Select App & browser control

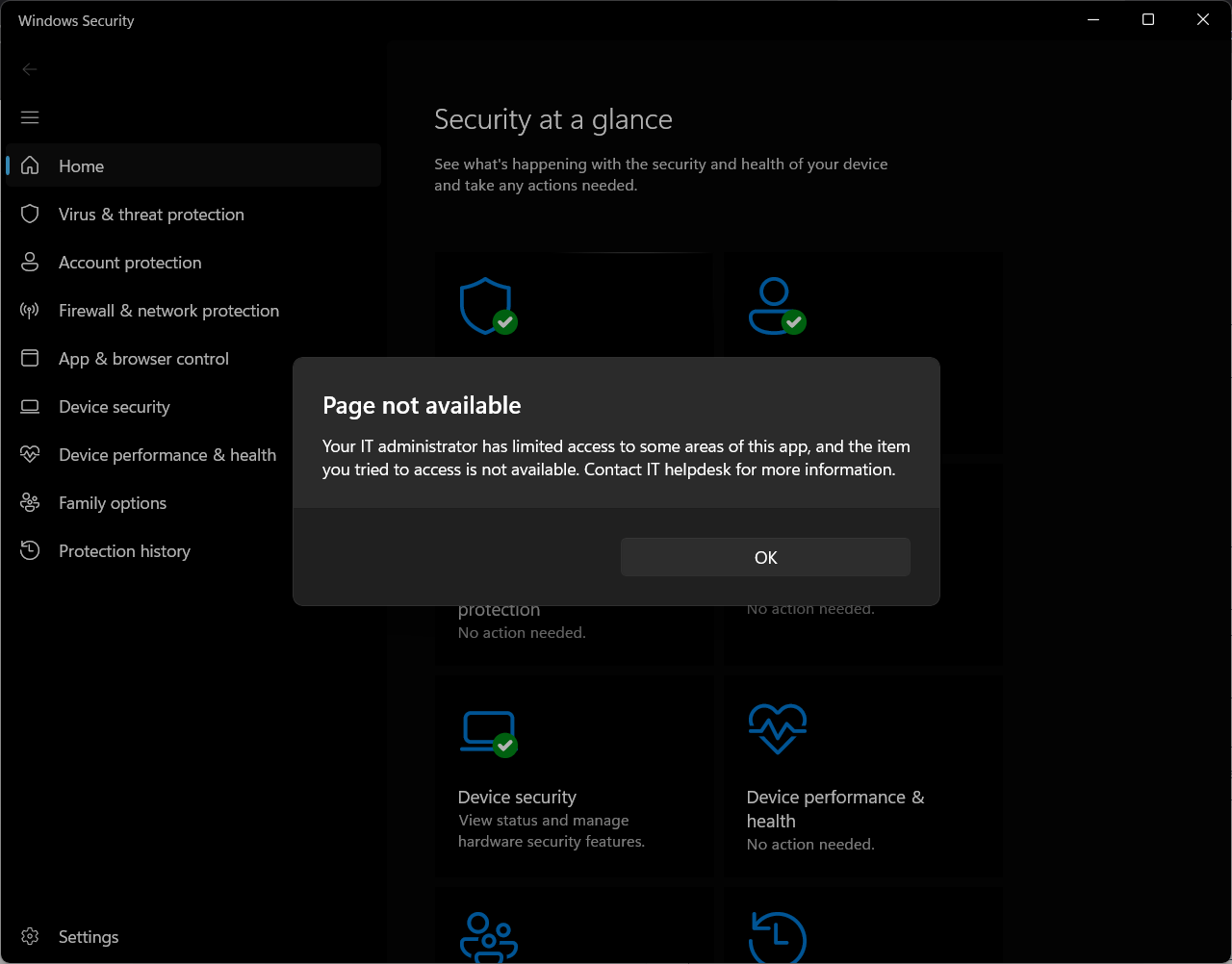click(193, 358)
